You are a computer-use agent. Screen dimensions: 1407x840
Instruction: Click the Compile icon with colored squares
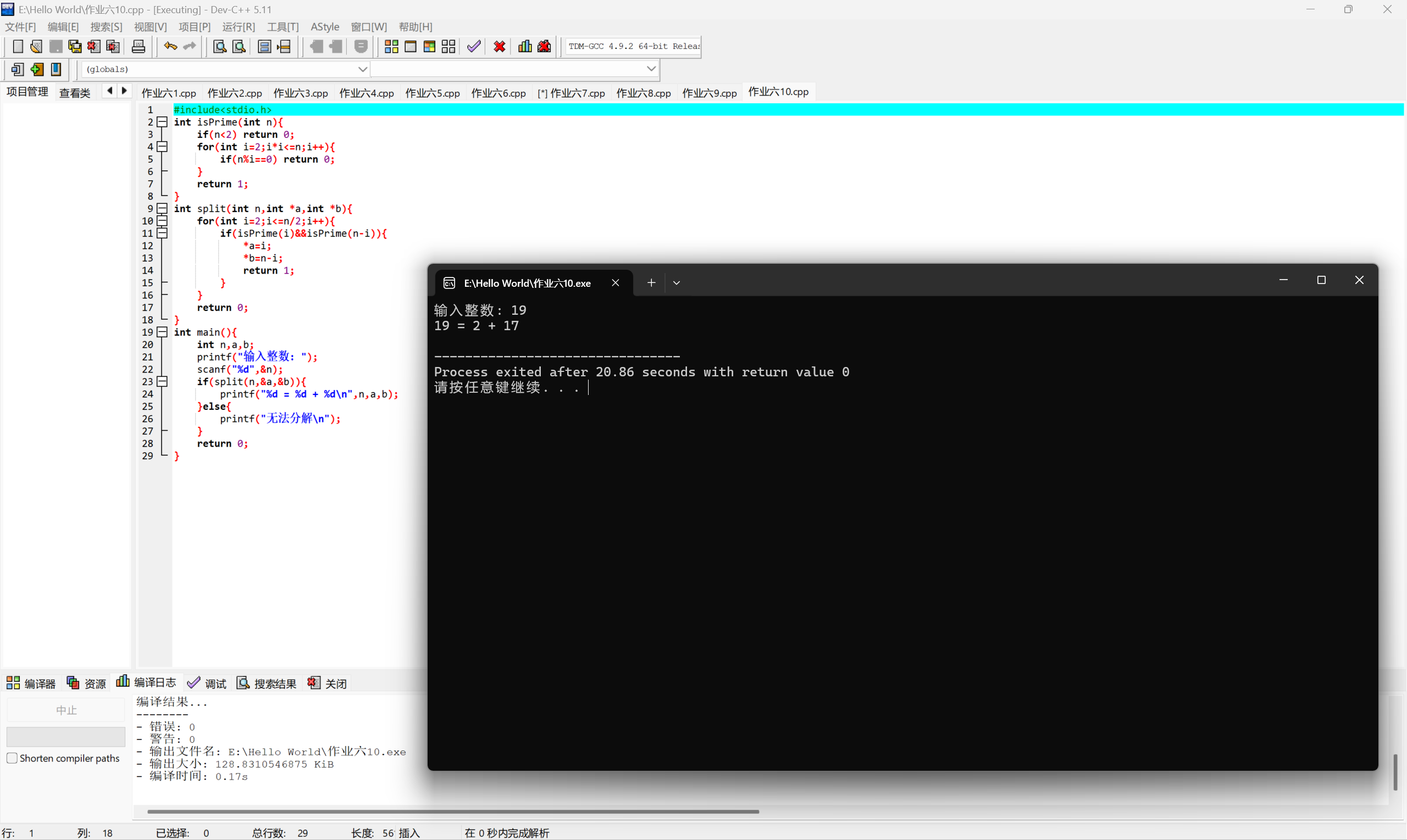click(391, 46)
